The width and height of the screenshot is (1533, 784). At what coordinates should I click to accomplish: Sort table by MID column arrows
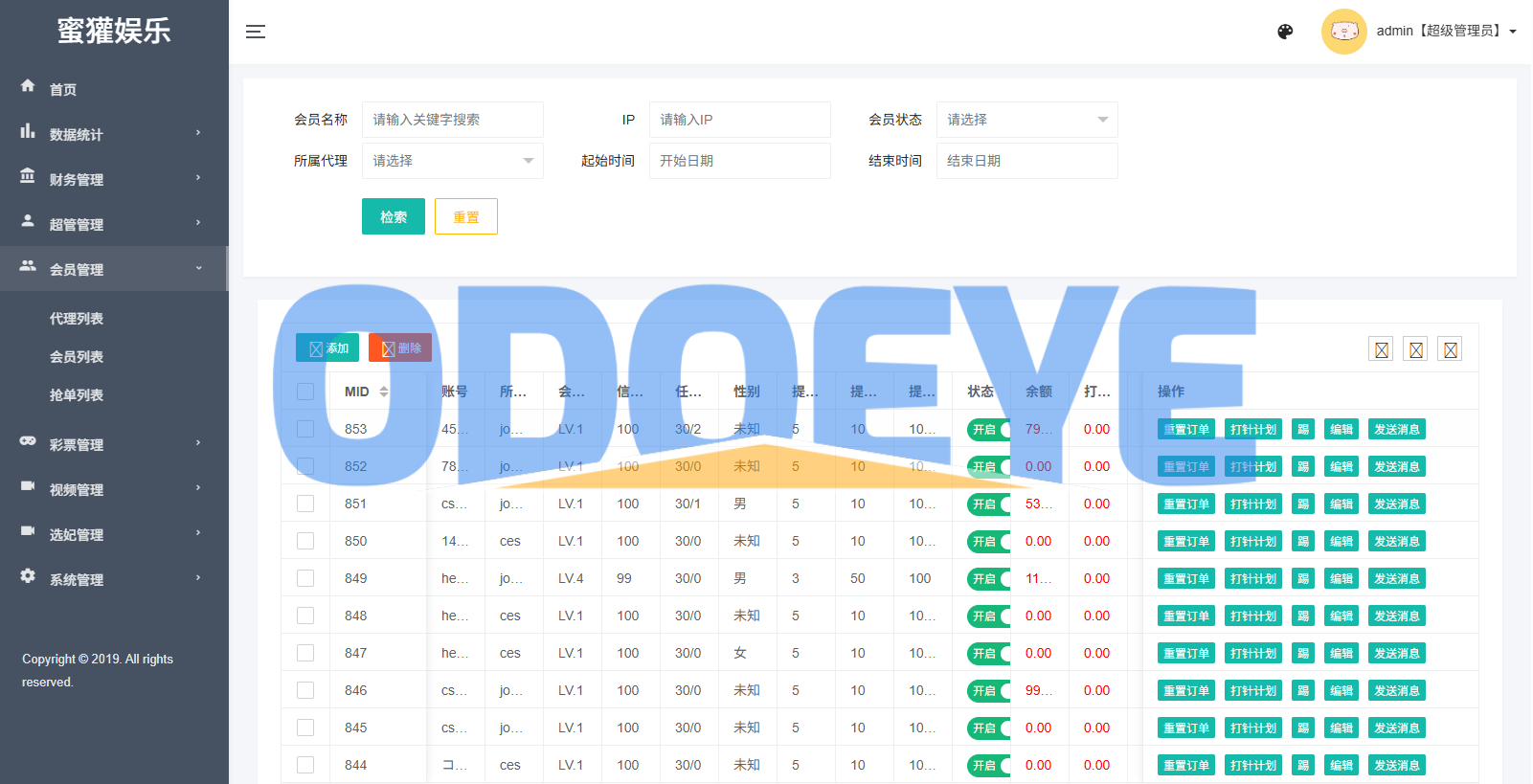(x=384, y=392)
